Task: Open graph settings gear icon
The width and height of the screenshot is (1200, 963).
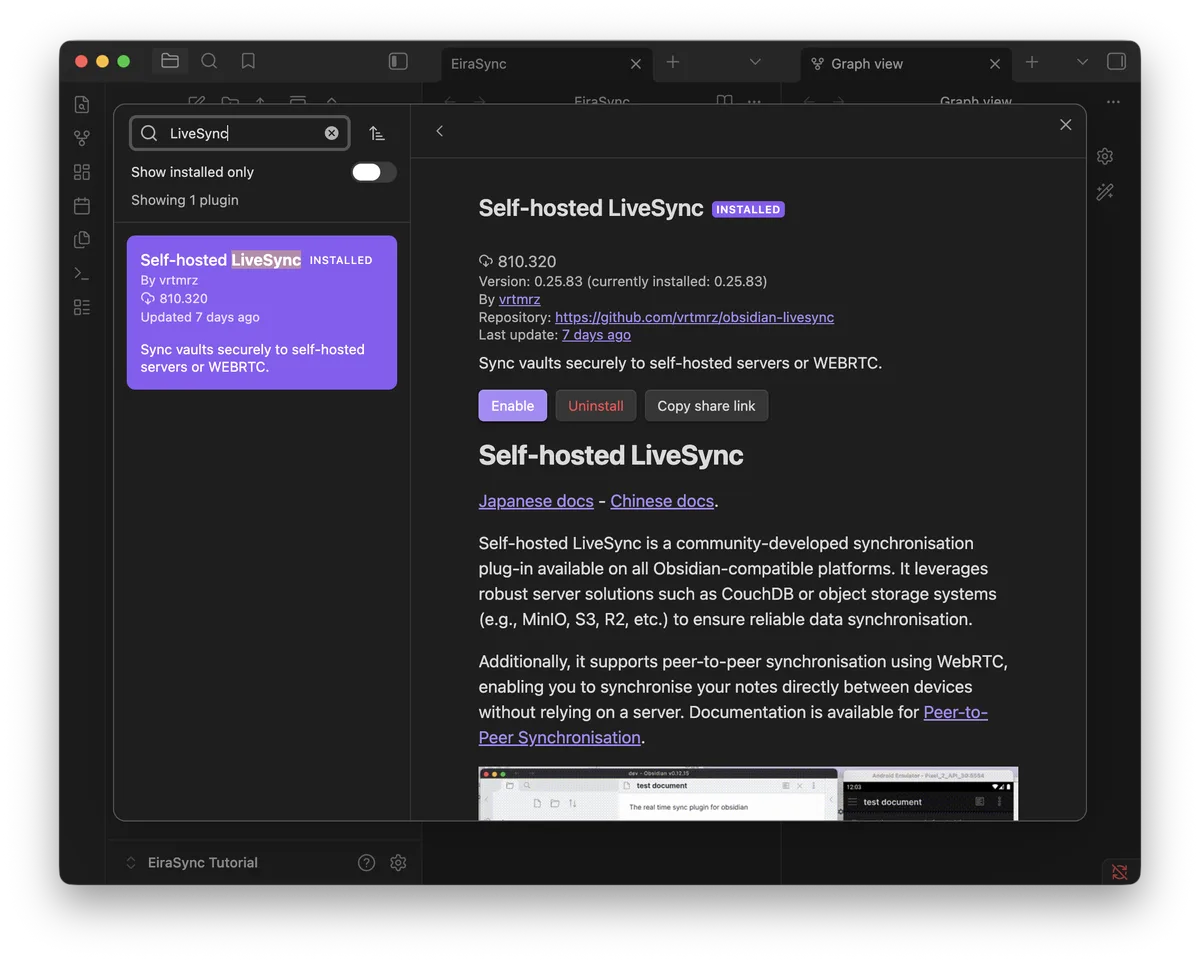Action: [x=1105, y=156]
